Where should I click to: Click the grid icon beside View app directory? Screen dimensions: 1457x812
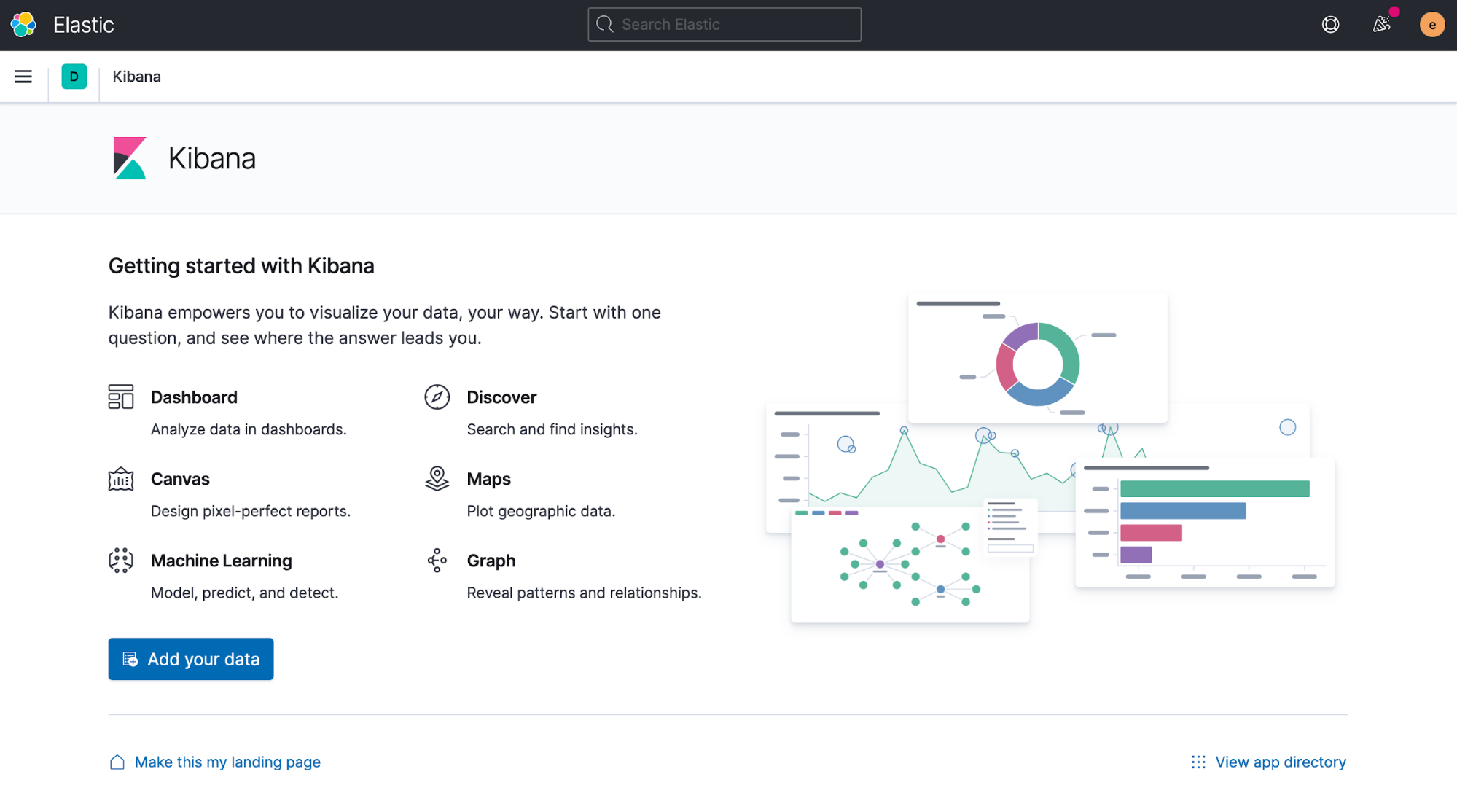point(1198,761)
